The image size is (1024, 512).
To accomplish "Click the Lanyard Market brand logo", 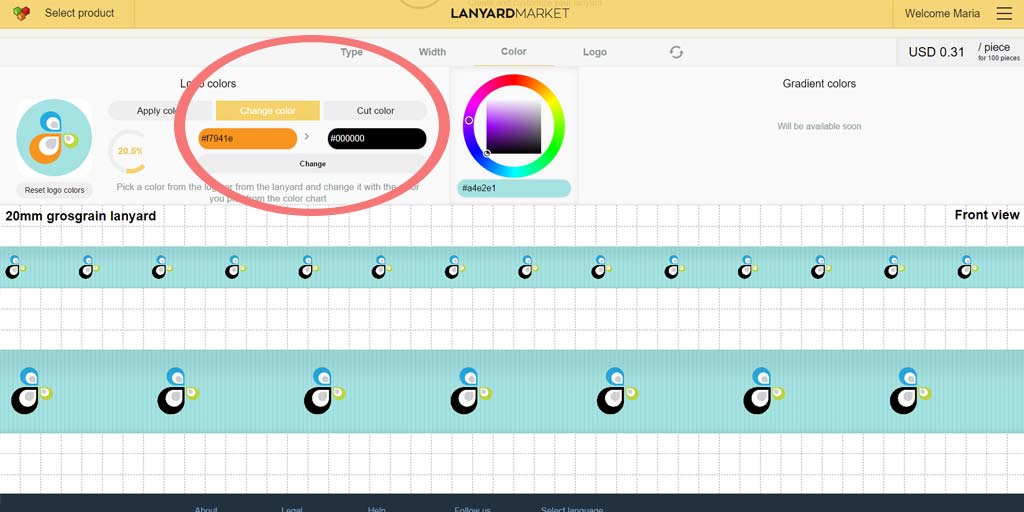I will click(510, 13).
